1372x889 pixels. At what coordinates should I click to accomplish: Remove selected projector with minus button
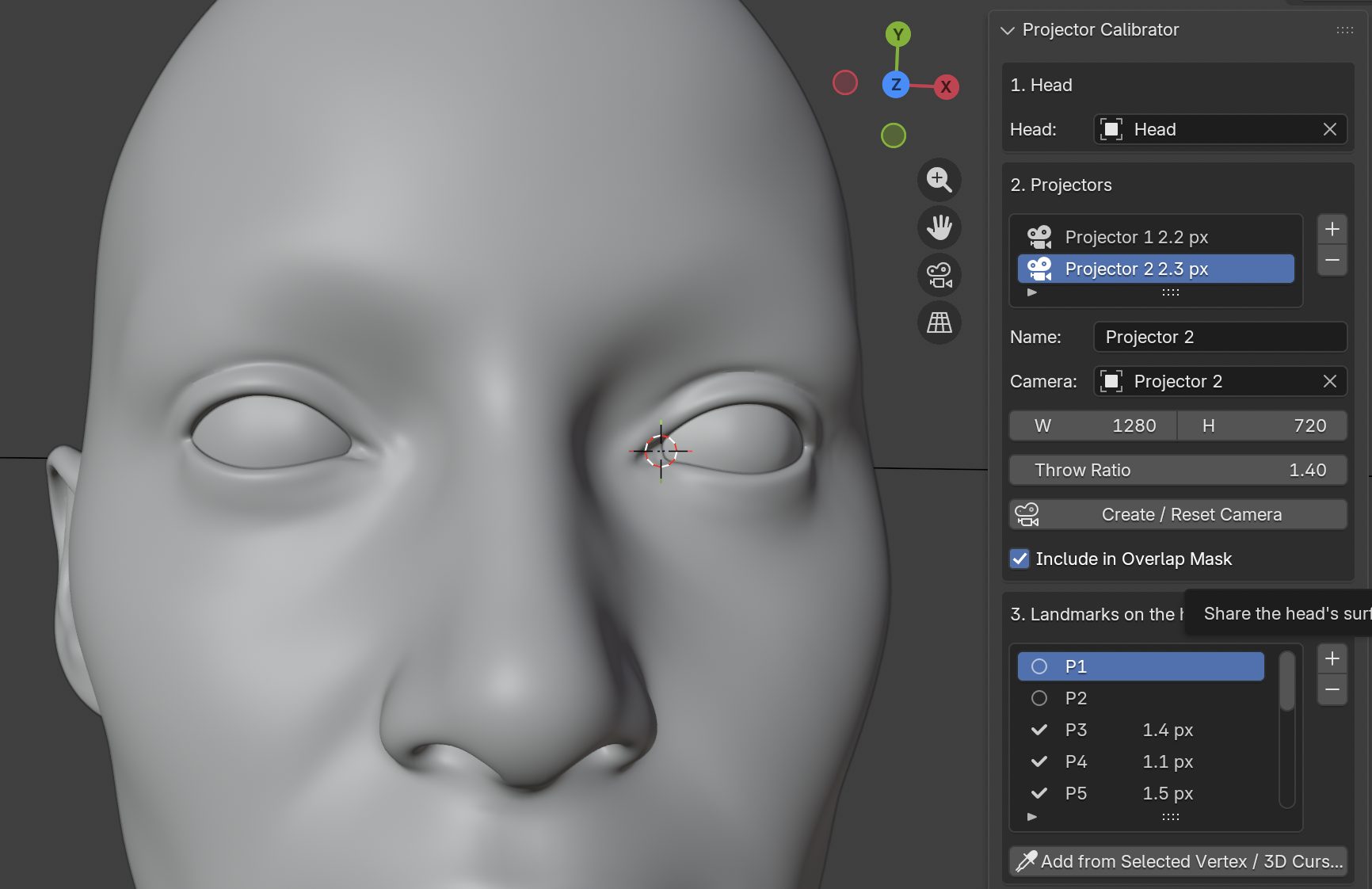coord(1332,260)
